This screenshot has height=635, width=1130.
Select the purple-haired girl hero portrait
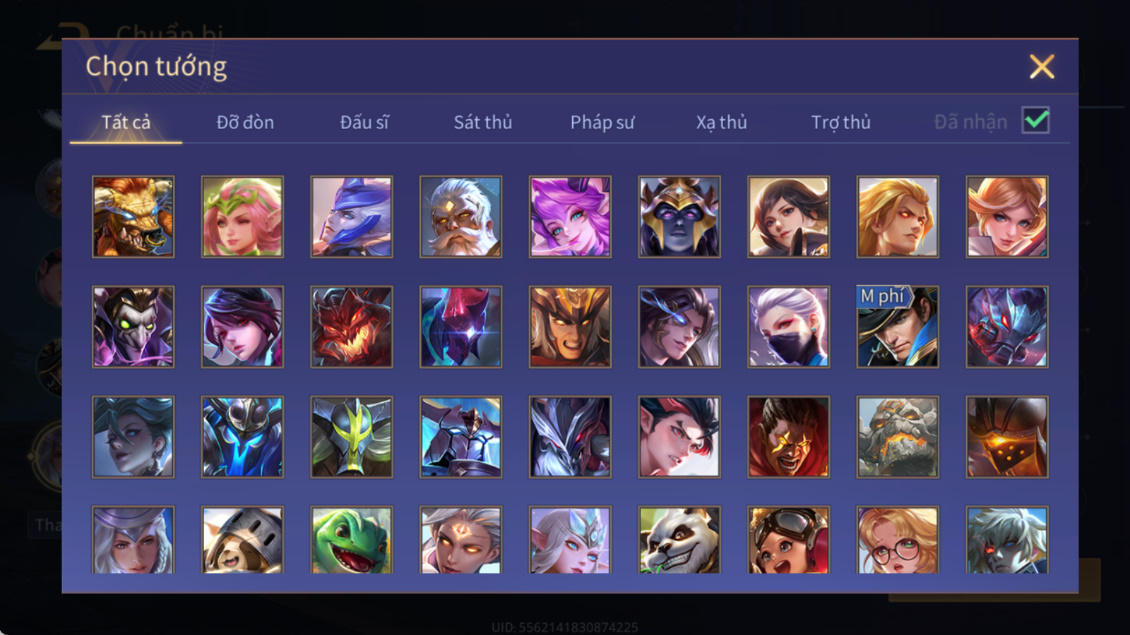coord(570,217)
